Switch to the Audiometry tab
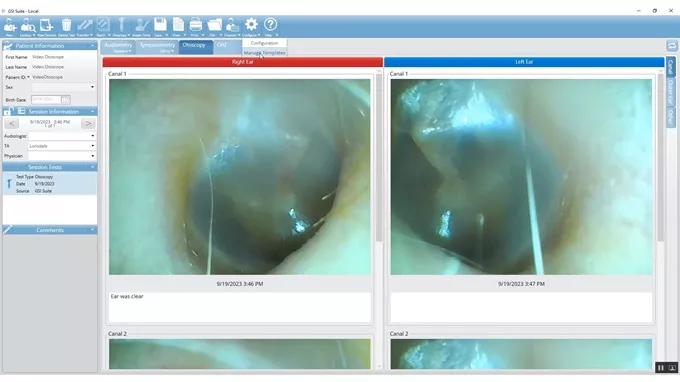This screenshot has width=680, height=382. pos(118,47)
